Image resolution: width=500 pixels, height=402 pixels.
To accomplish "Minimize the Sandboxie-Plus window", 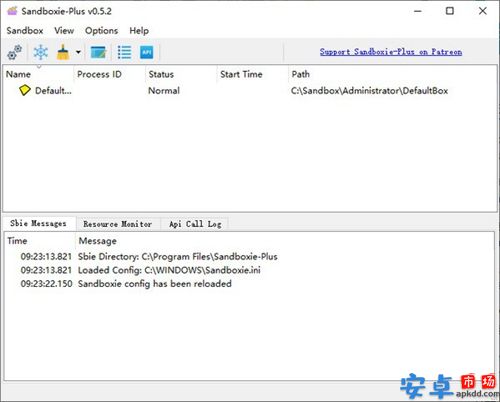I will [418, 11].
